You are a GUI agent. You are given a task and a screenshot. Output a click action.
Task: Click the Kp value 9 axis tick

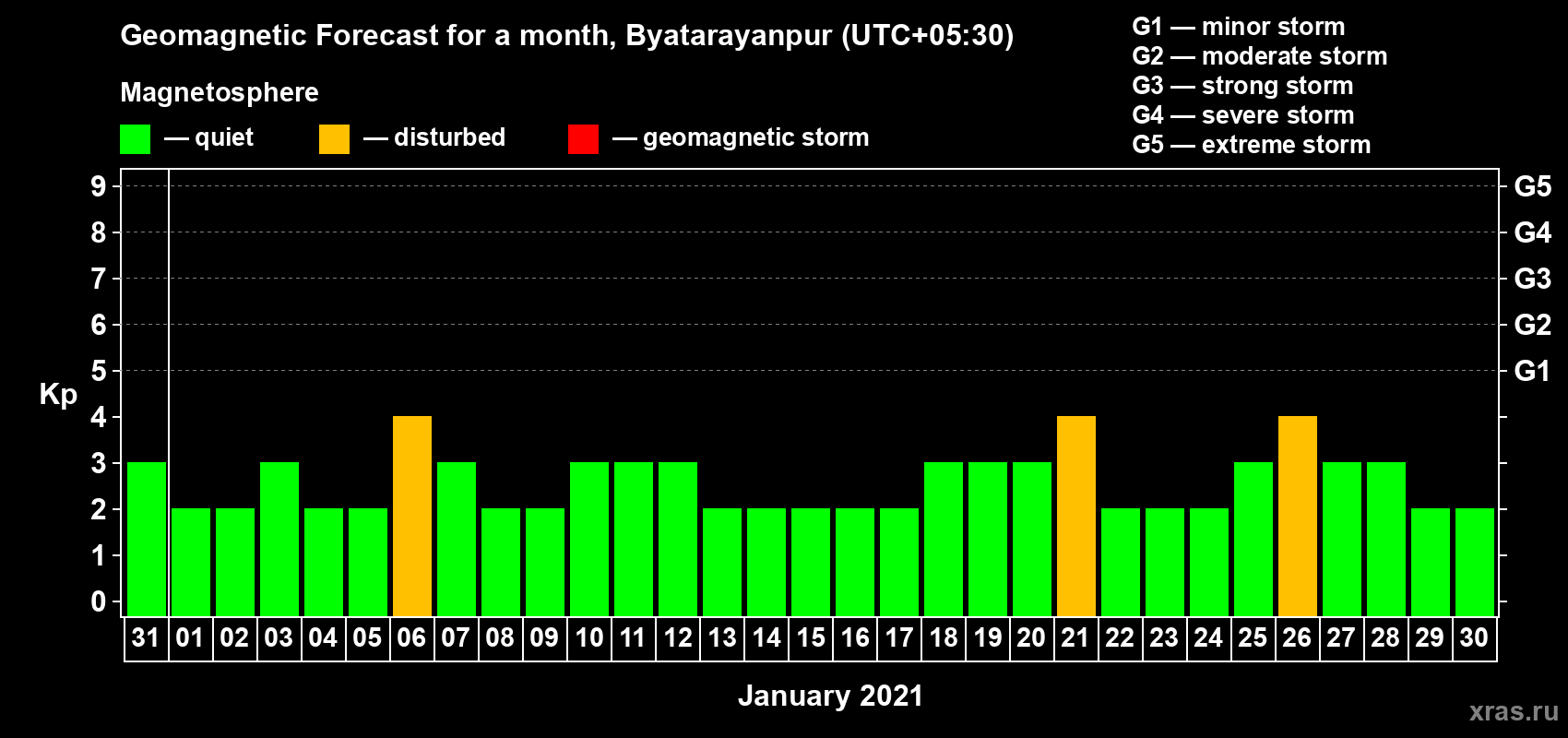99,186
